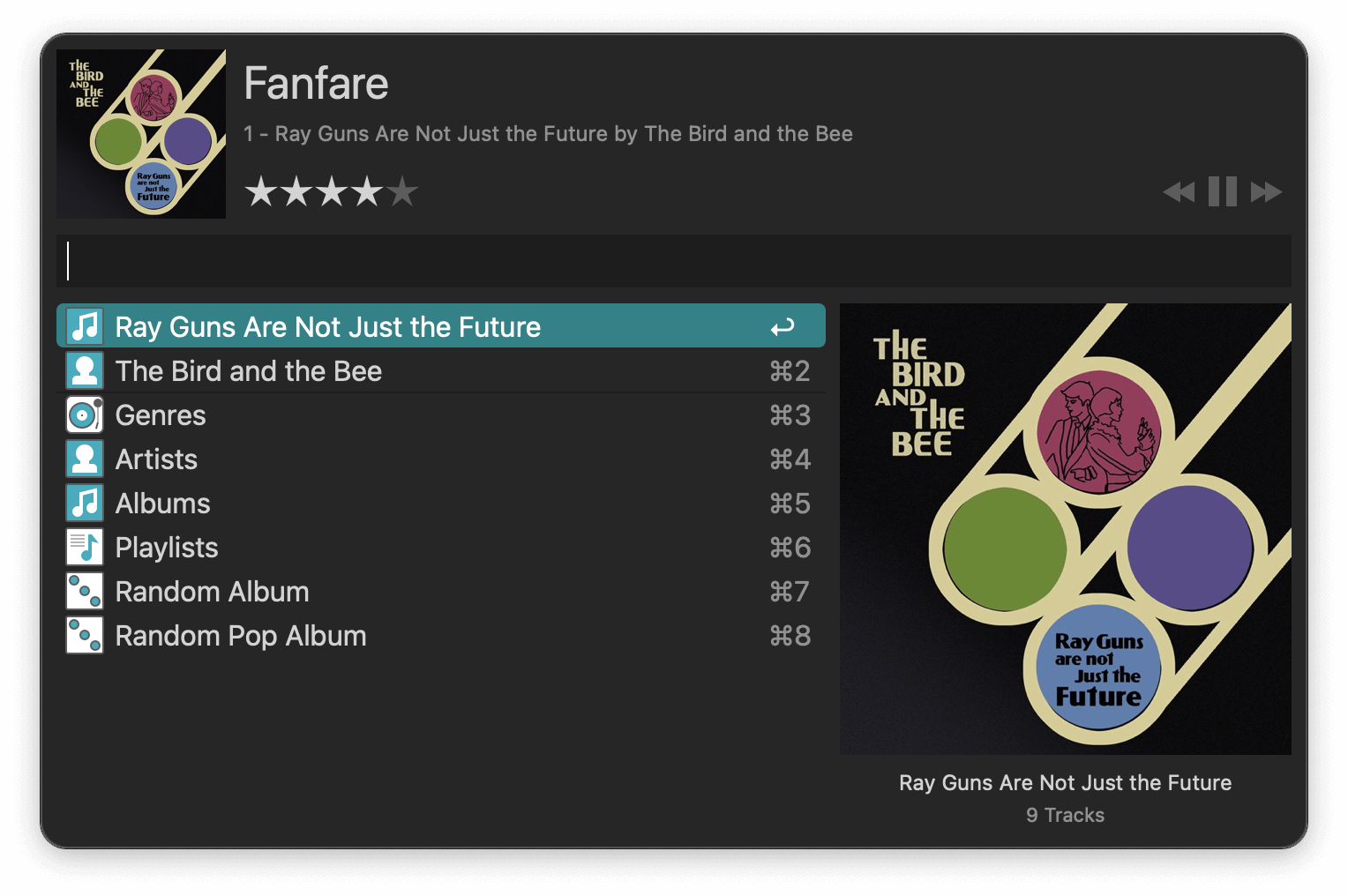Set rating to three stars
1348x896 pixels.
[332, 191]
